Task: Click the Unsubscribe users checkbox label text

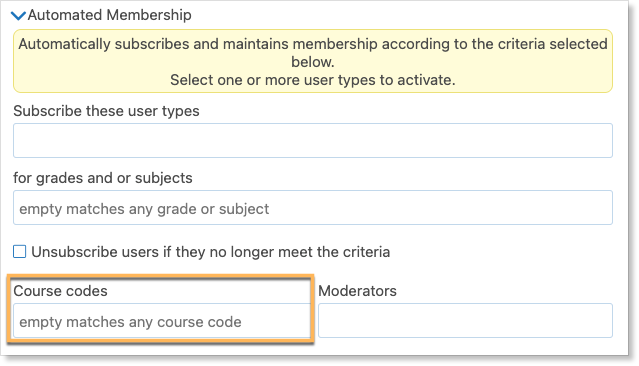Action: tap(211, 252)
